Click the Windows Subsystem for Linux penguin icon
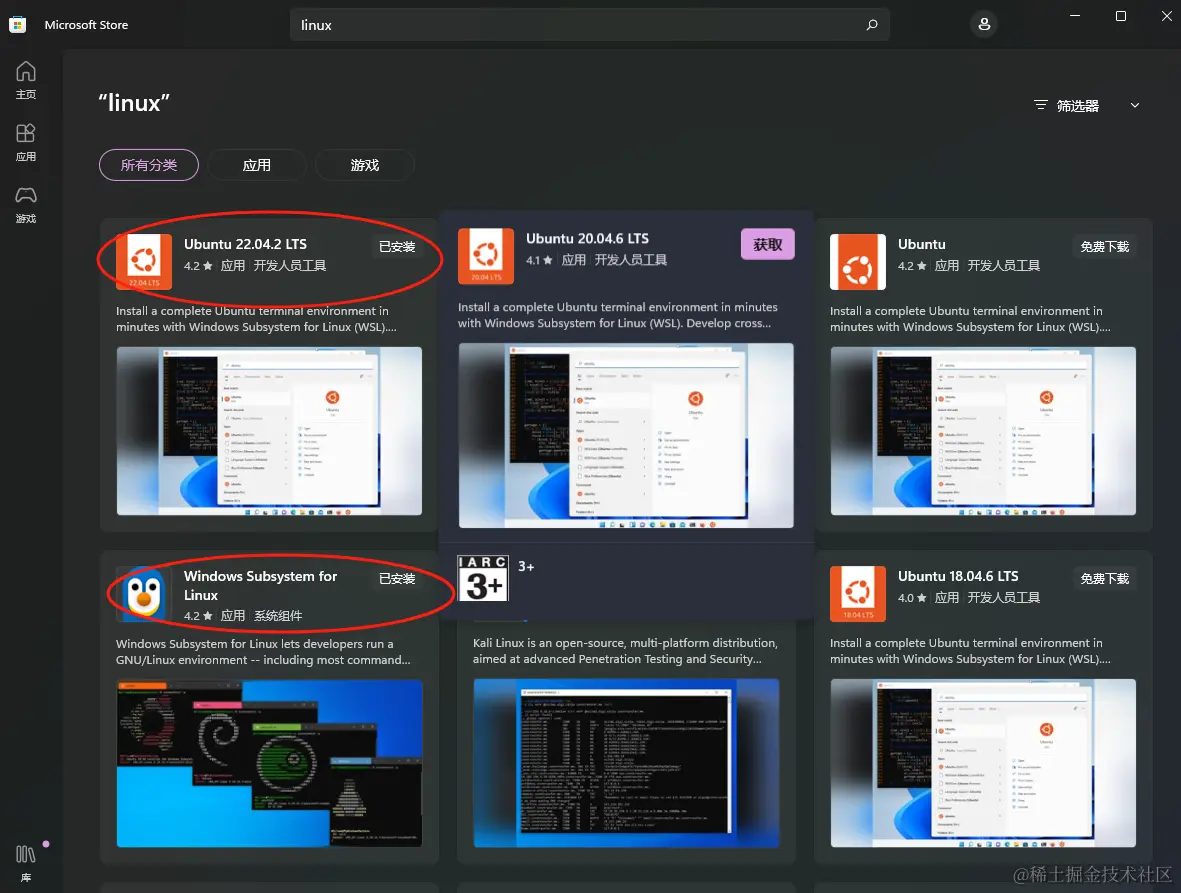 (144, 593)
